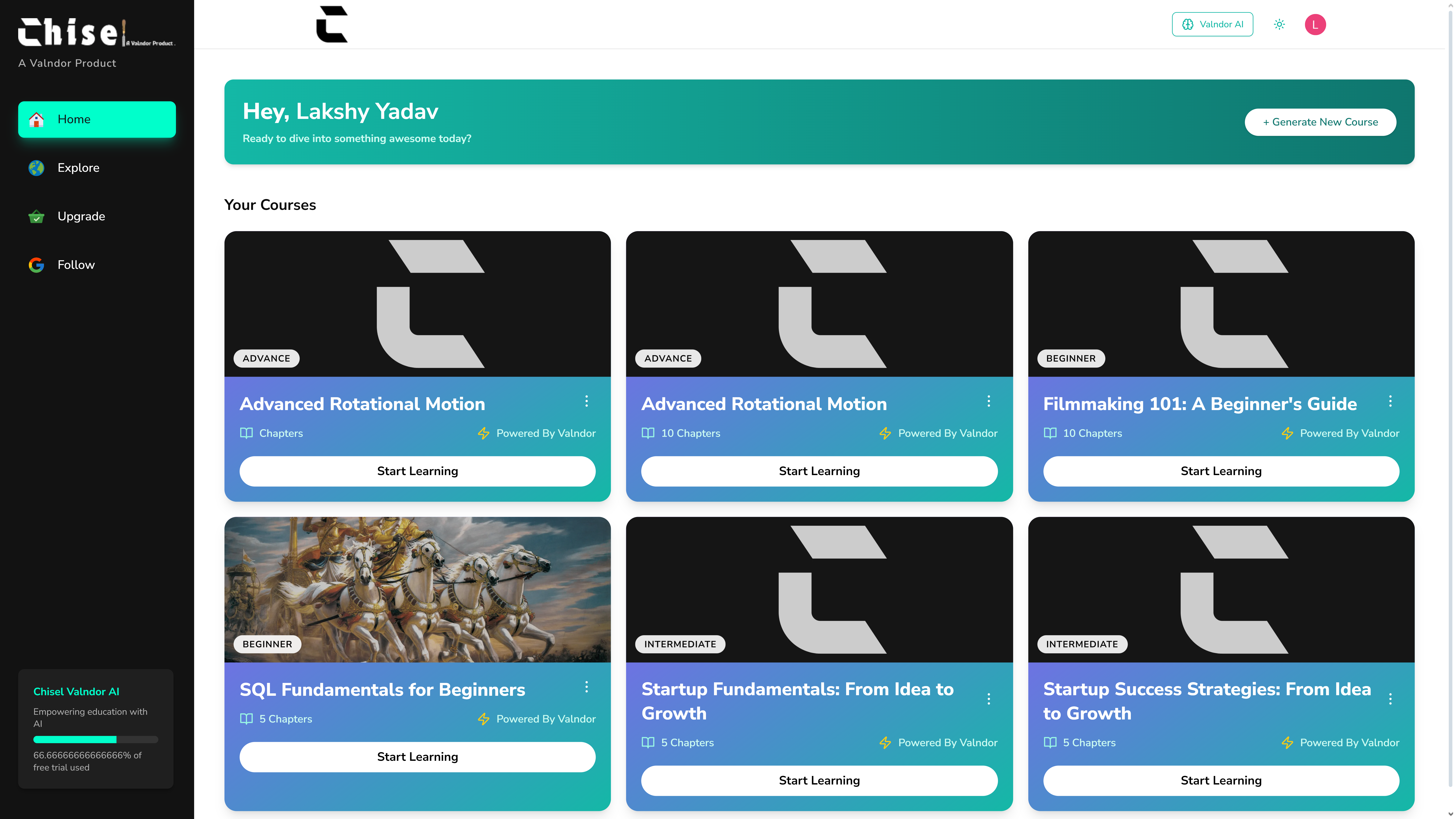Screen dimensions: 1456x819
Task: Go to the Upgrade page
Action: point(97,217)
